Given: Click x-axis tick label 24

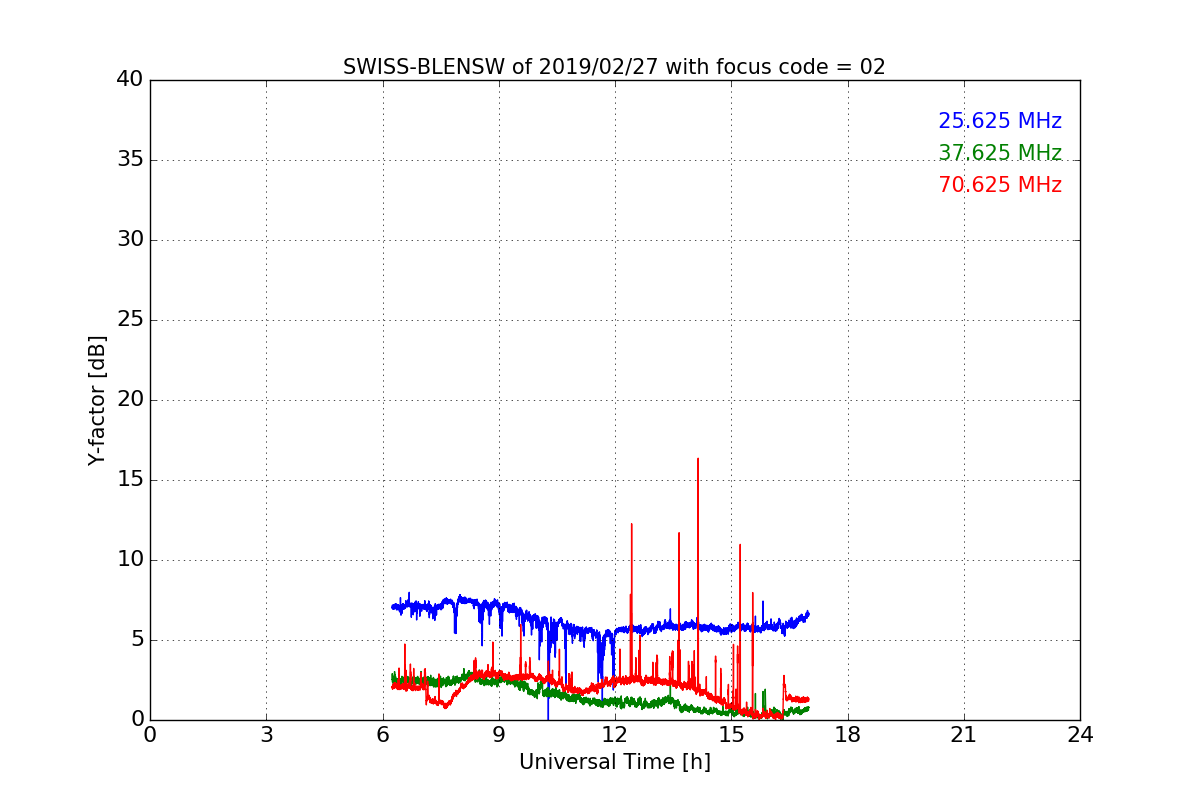Looking at the screenshot, I should coord(1080,735).
